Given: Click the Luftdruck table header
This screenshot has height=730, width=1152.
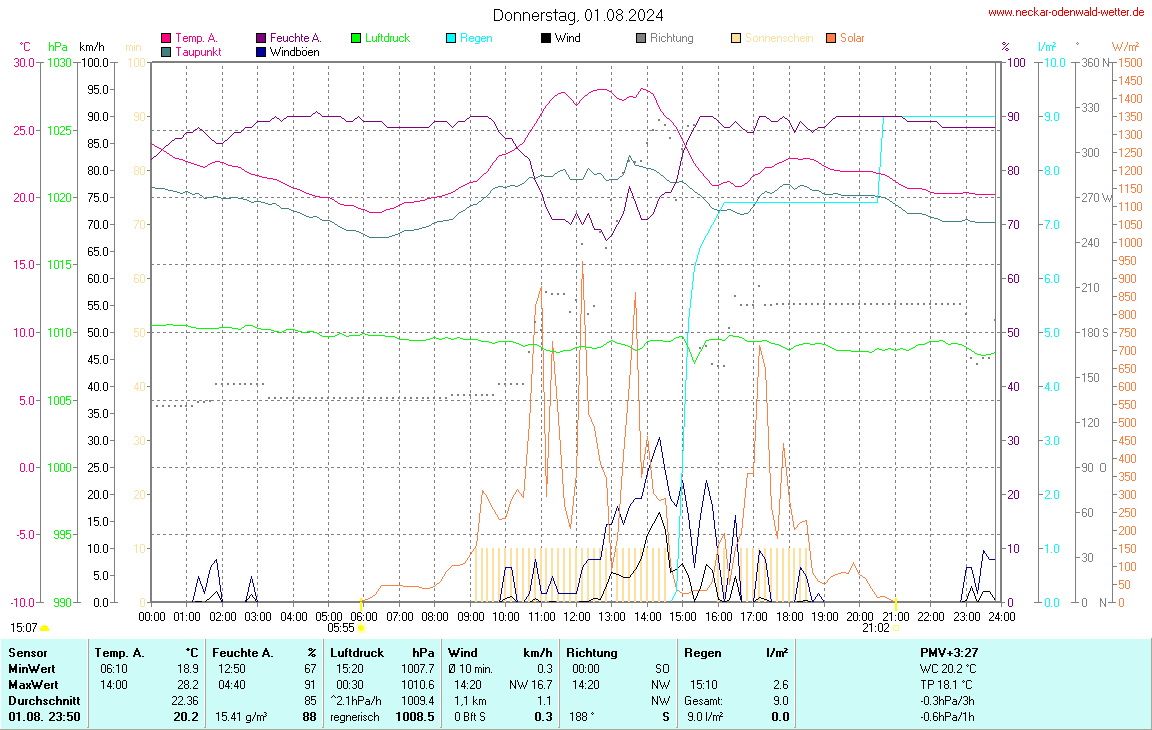Looking at the screenshot, I should [x=356, y=652].
